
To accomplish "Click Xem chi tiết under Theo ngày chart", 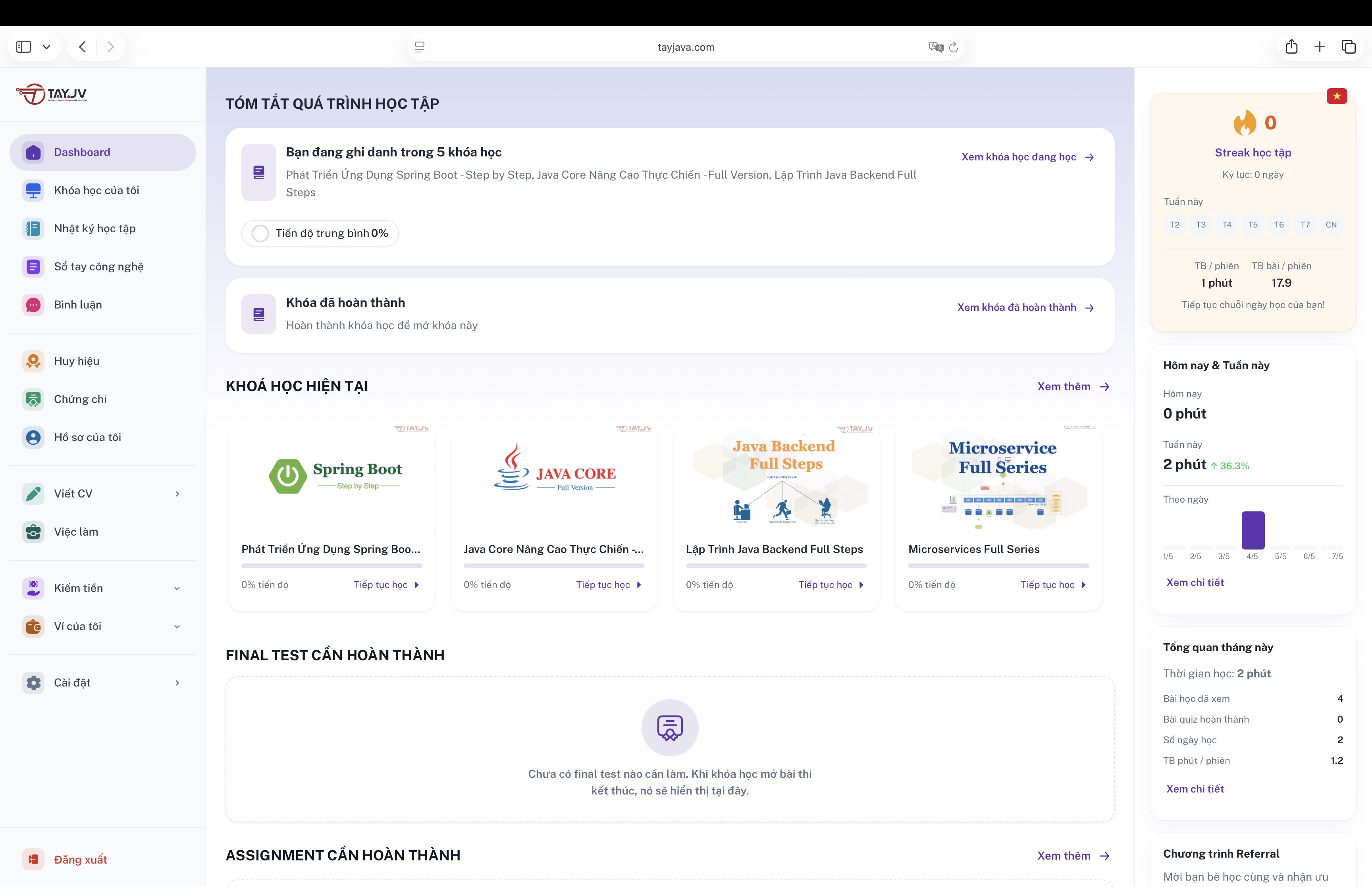I will coord(1195,582).
